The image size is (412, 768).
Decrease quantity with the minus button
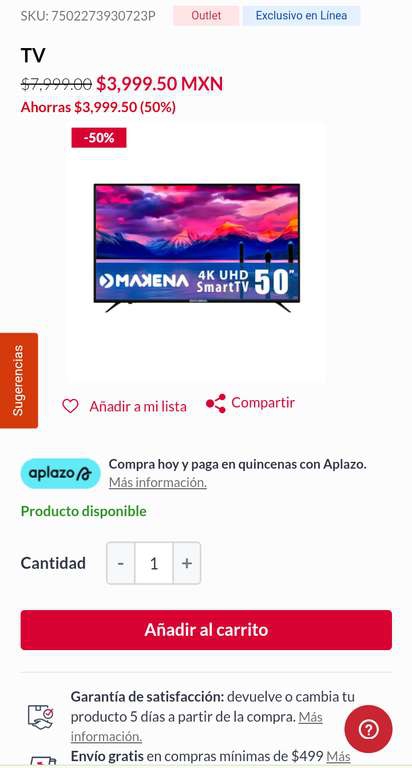(x=121, y=563)
